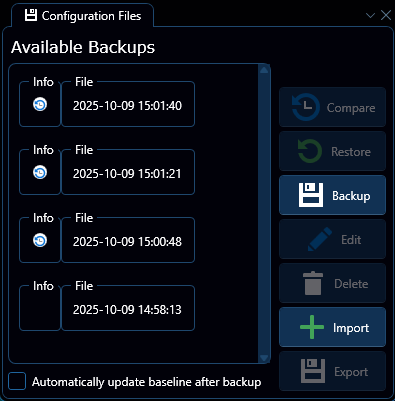Viewport: 395px width, 401px height.
Task: Click the Edit button label
Action: pos(351,240)
